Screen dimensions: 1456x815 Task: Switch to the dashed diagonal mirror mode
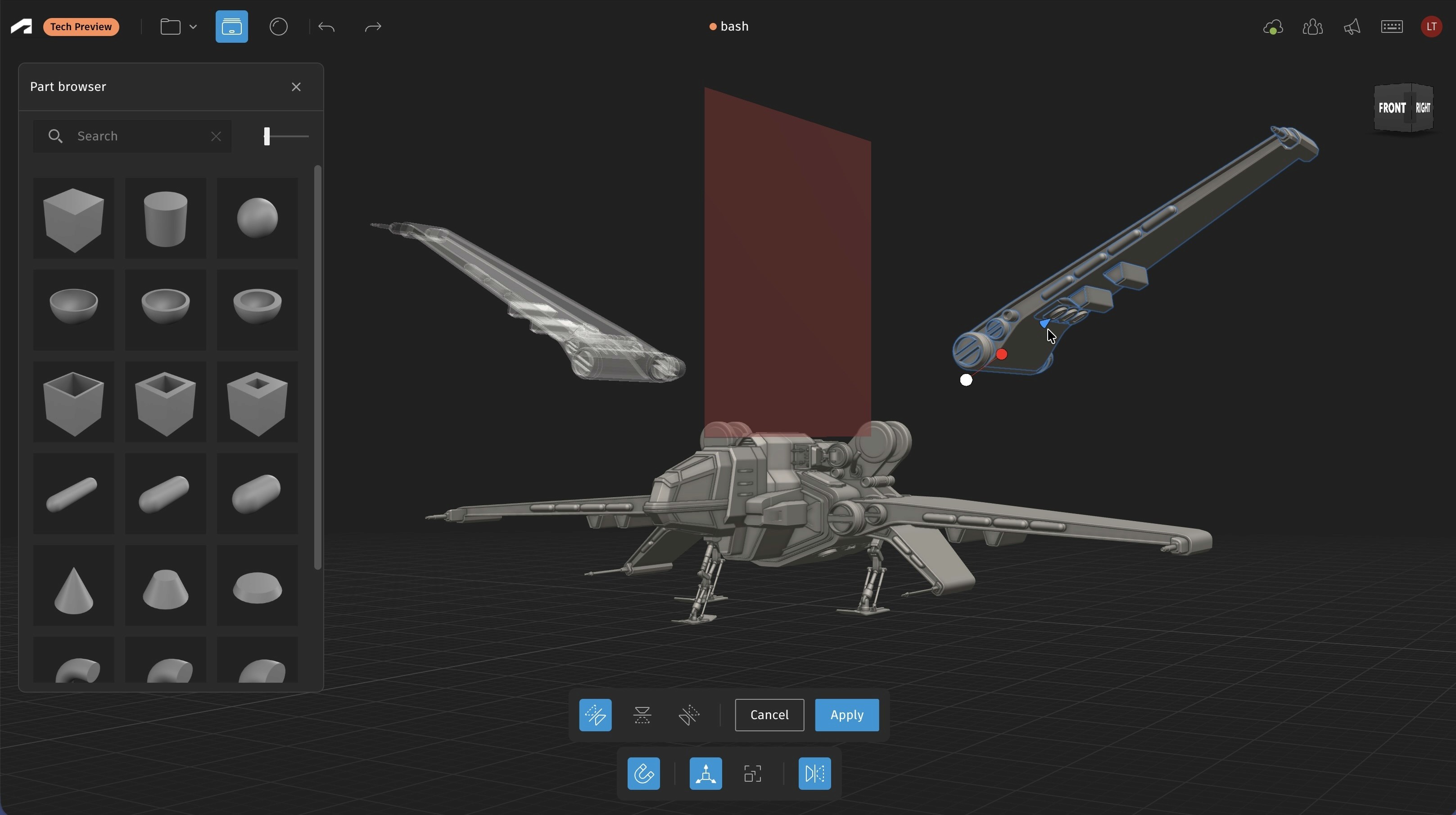pyautogui.click(x=689, y=715)
